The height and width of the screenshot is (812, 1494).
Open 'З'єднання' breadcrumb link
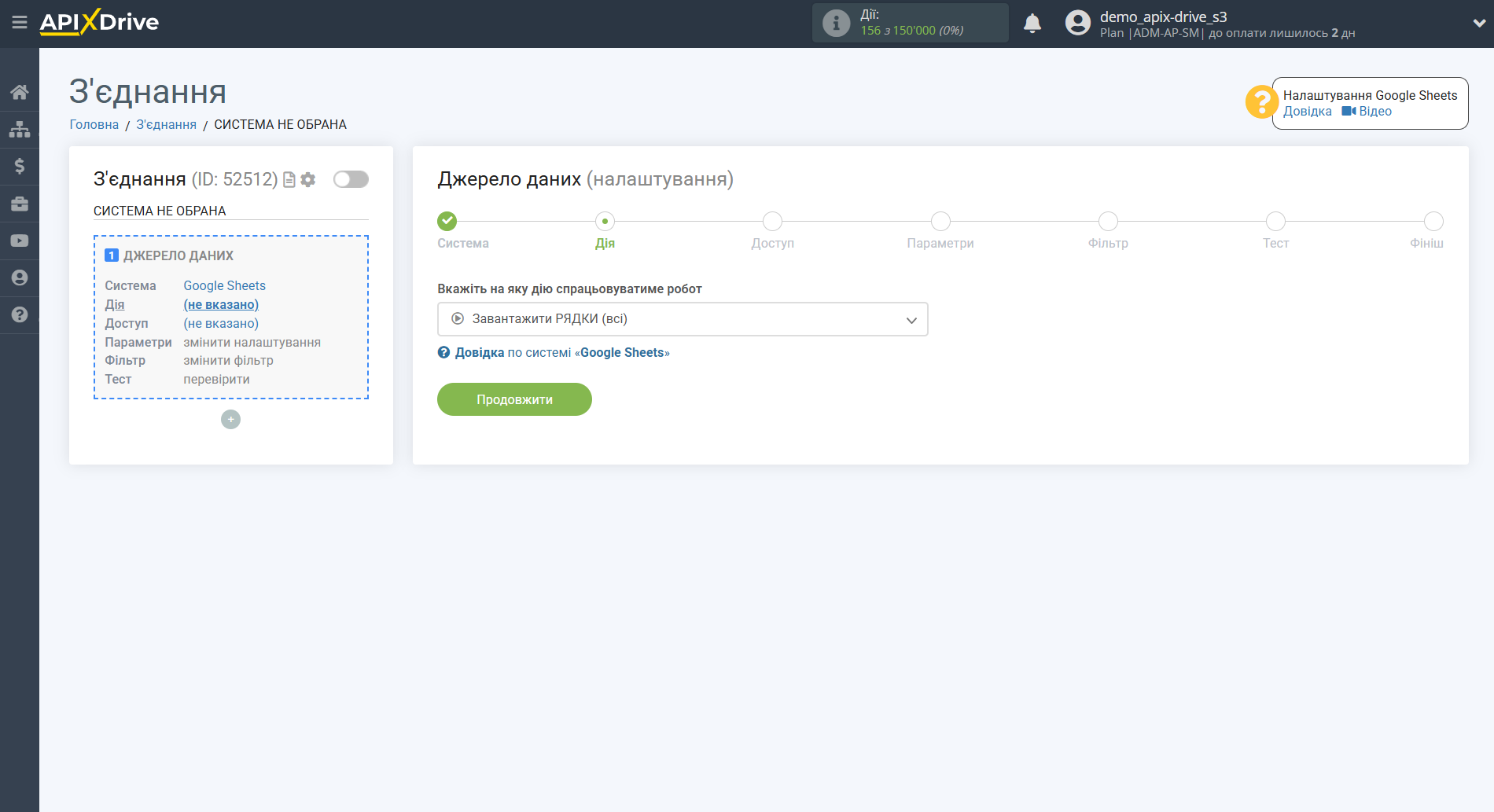(x=165, y=124)
